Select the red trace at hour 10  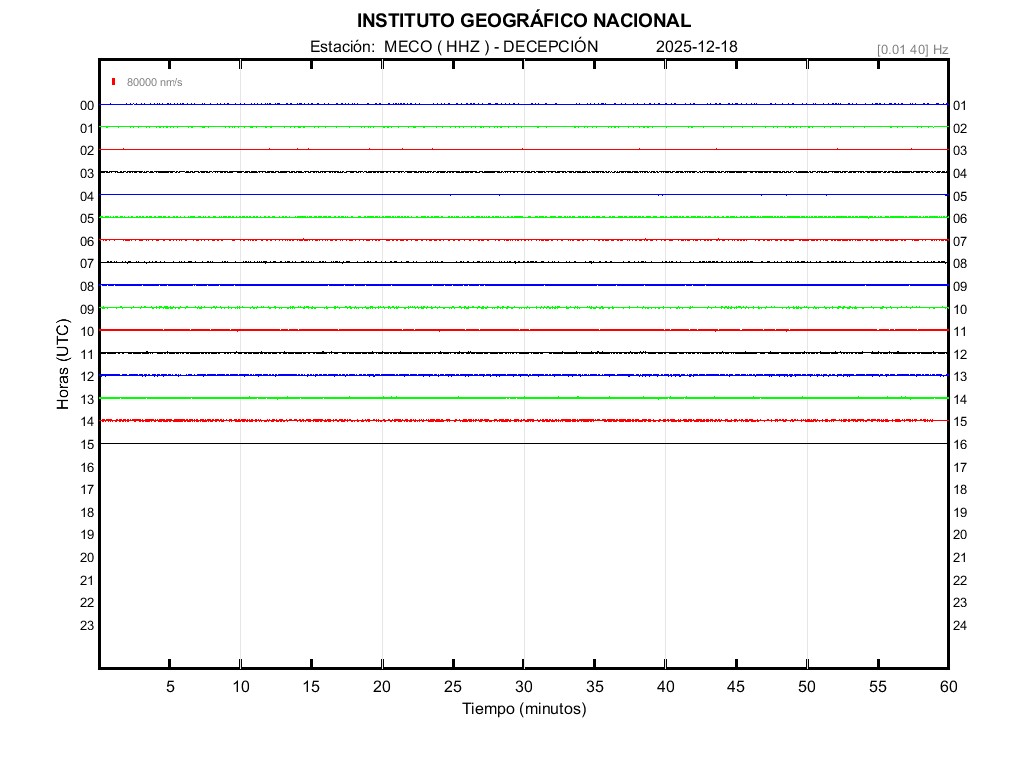tap(524, 330)
